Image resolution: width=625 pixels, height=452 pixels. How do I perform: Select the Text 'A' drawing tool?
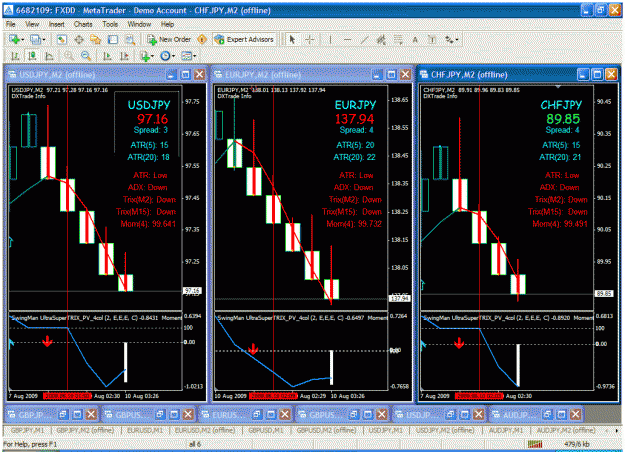tap(415, 39)
